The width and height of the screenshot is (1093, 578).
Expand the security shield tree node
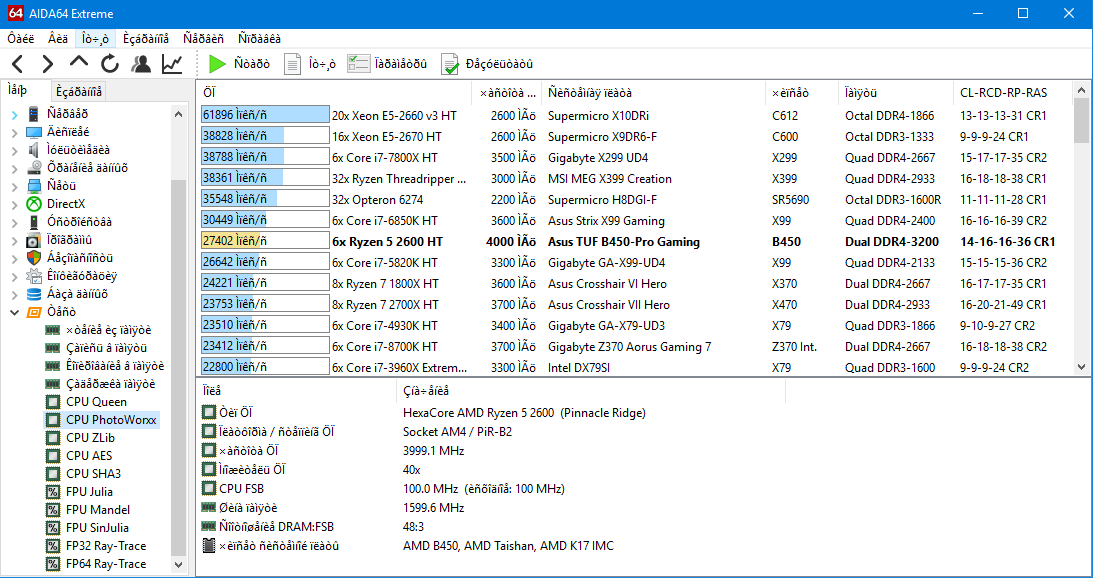pos(15,258)
